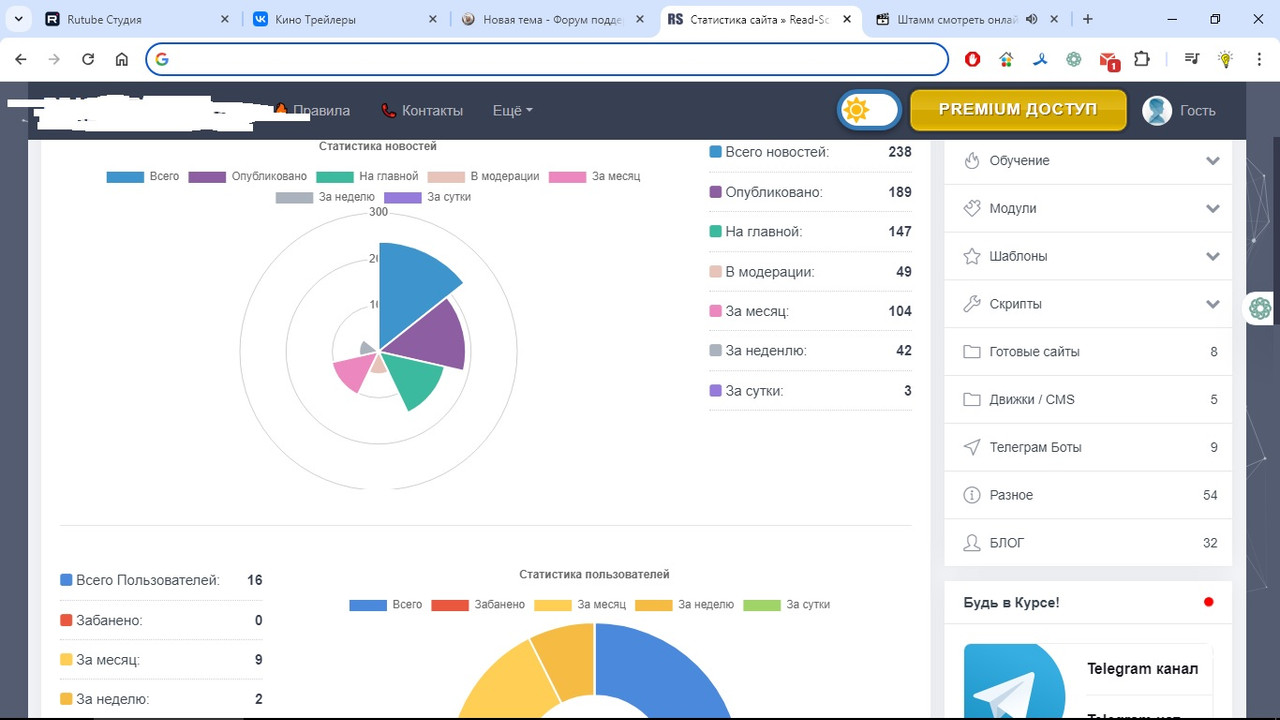This screenshot has height=720, width=1280.
Task: Expand the Обучение section chevron
Action: tap(1213, 161)
